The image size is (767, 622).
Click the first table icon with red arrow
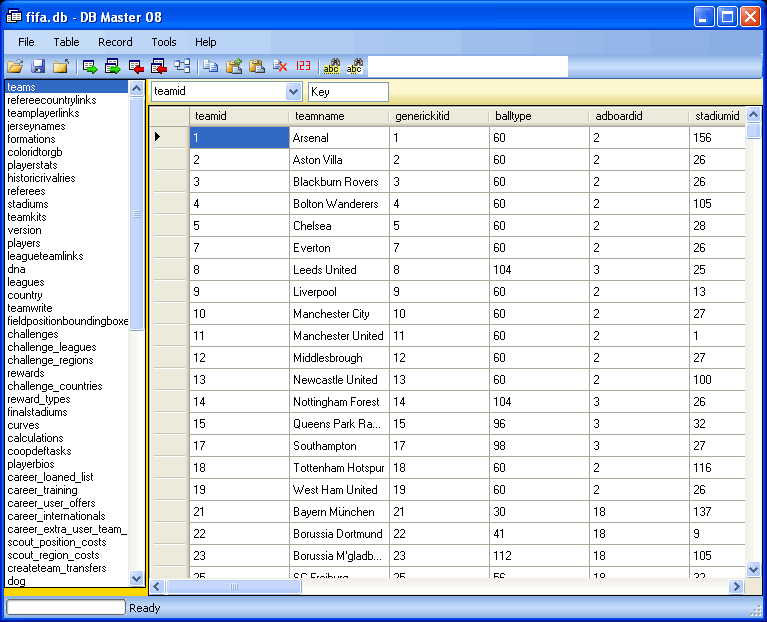(136, 67)
